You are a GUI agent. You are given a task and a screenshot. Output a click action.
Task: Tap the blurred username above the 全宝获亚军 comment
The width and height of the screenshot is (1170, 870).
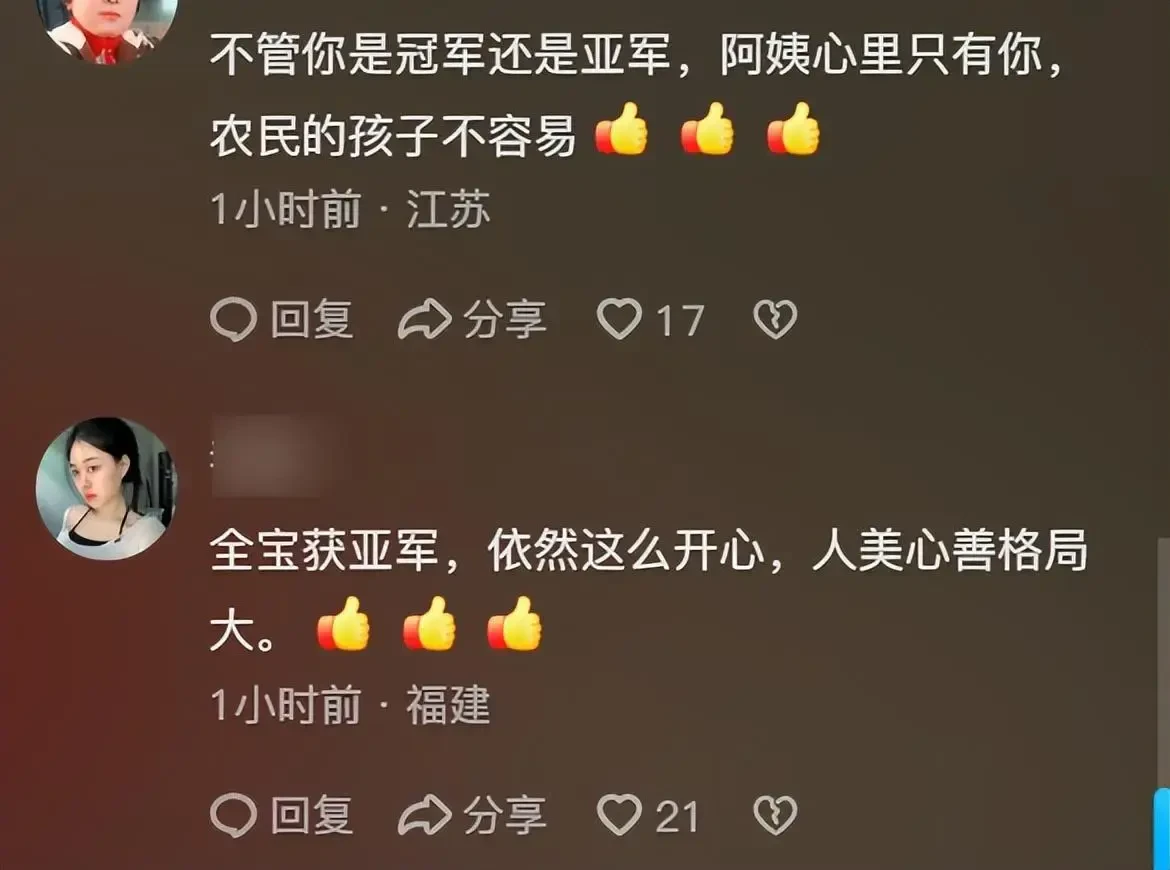point(267,456)
